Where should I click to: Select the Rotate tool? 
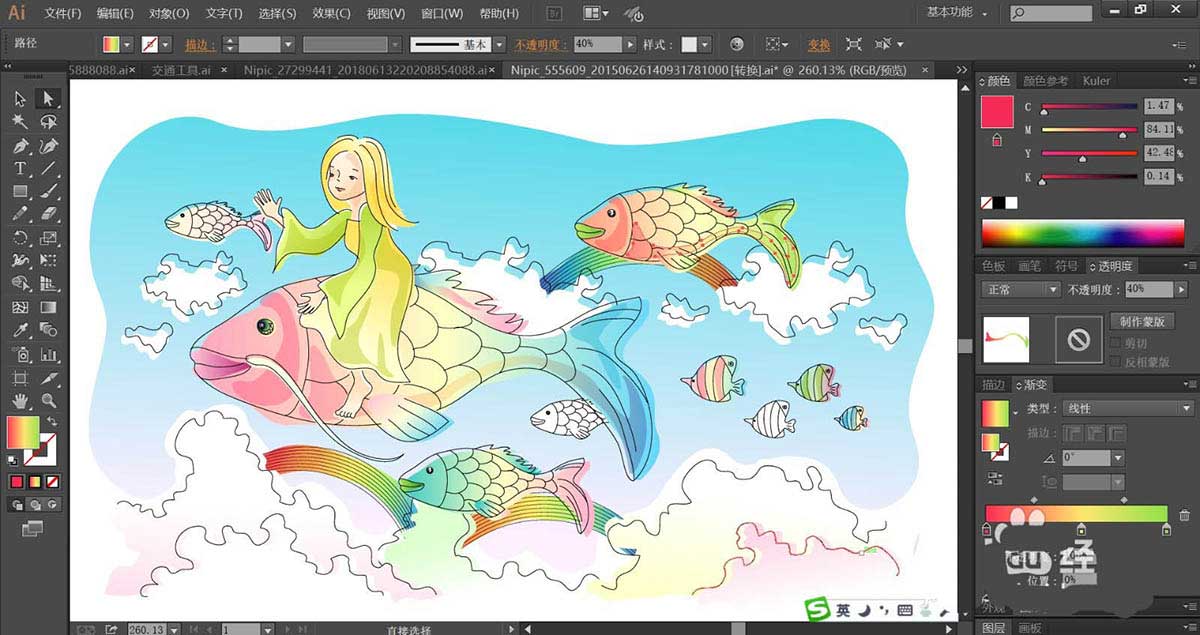pyautogui.click(x=20, y=238)
